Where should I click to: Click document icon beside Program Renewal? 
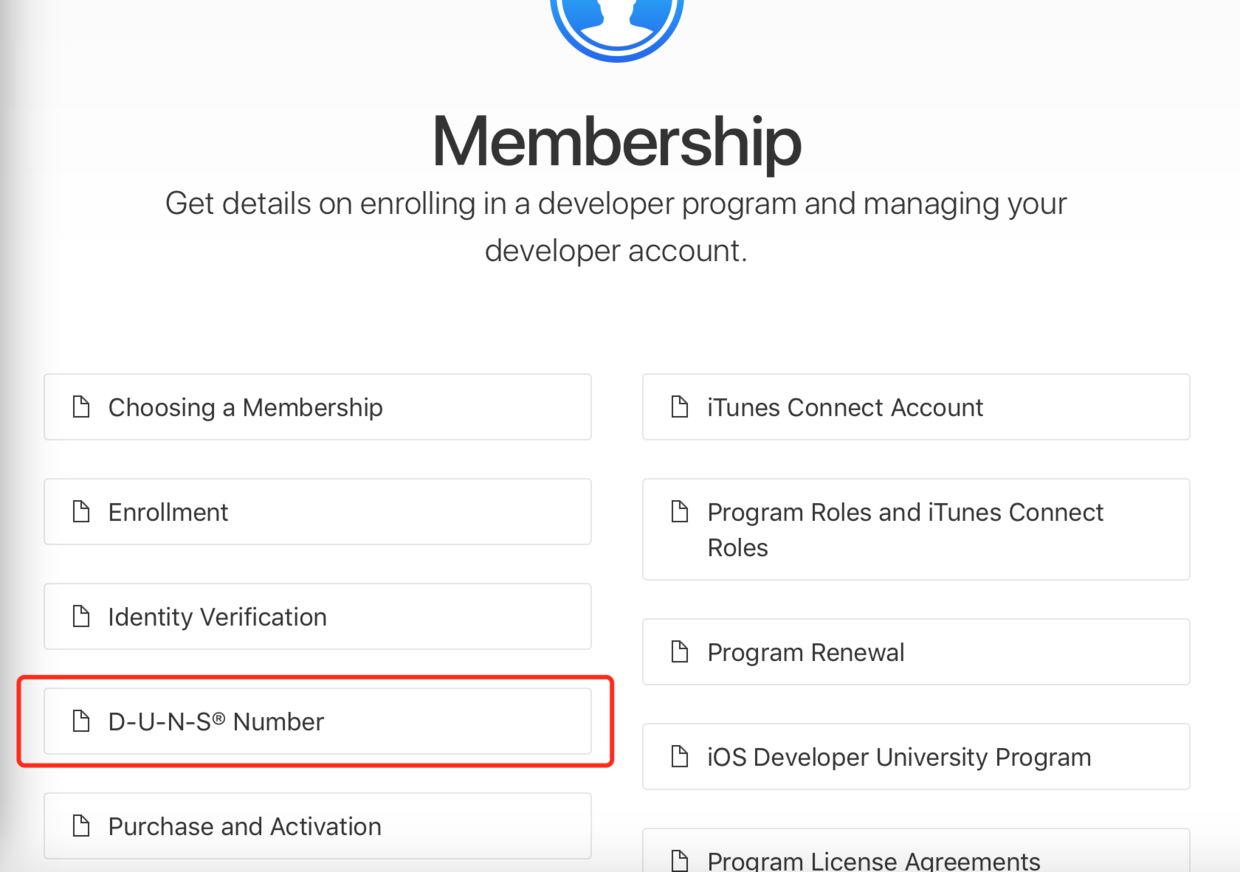(680, 652)
